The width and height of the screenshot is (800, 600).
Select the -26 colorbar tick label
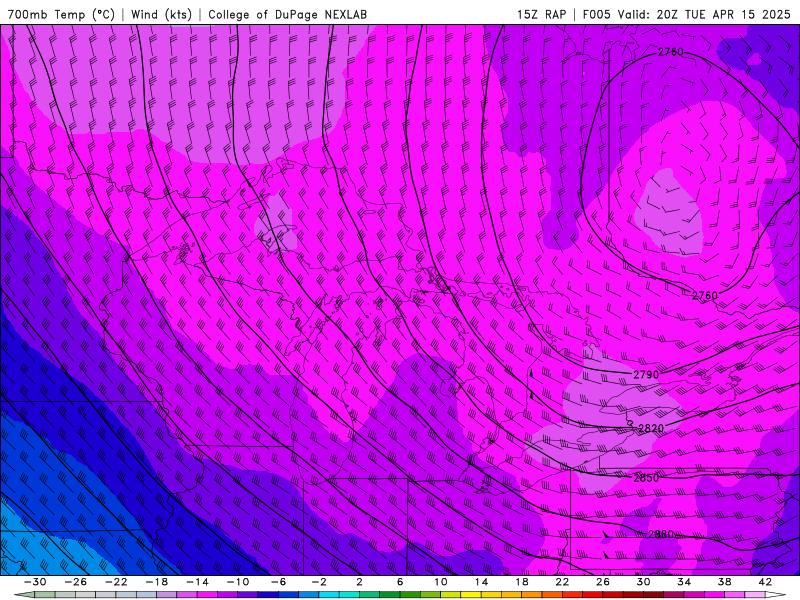point(76,582)
